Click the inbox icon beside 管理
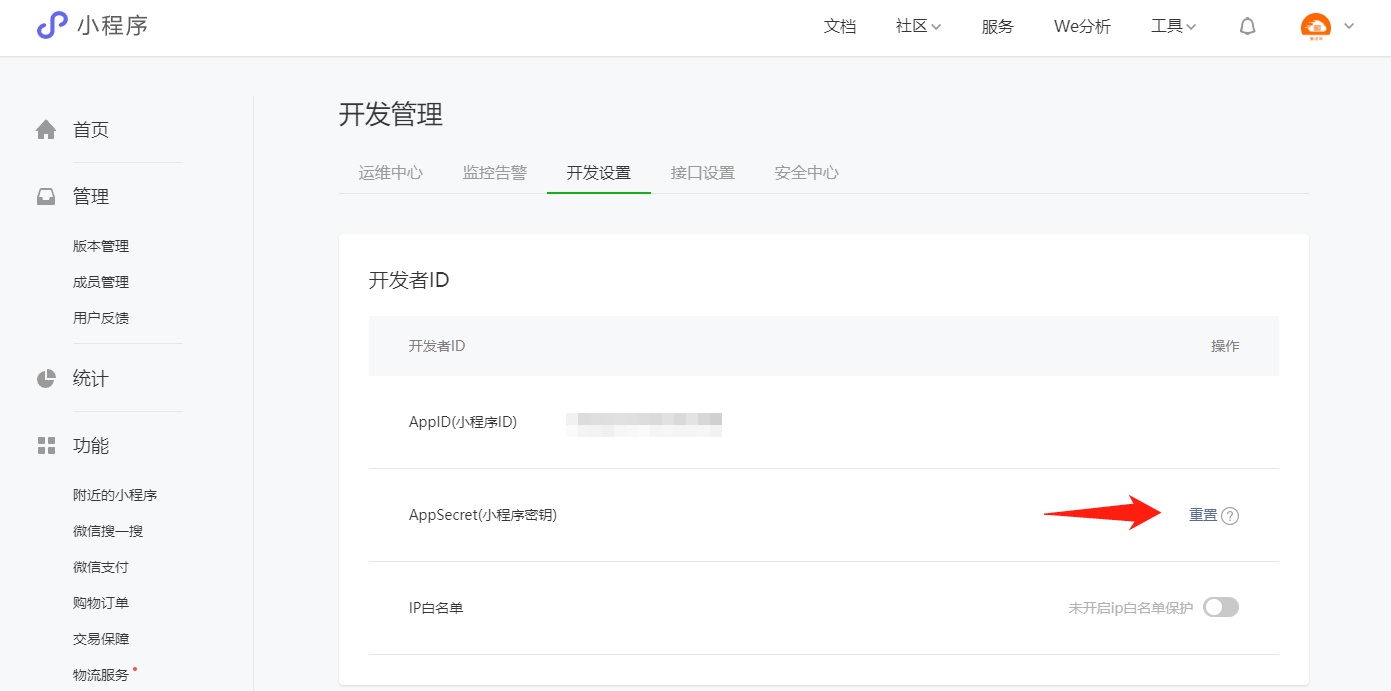This screenshot has width=1391, height=691. (46, 197)
